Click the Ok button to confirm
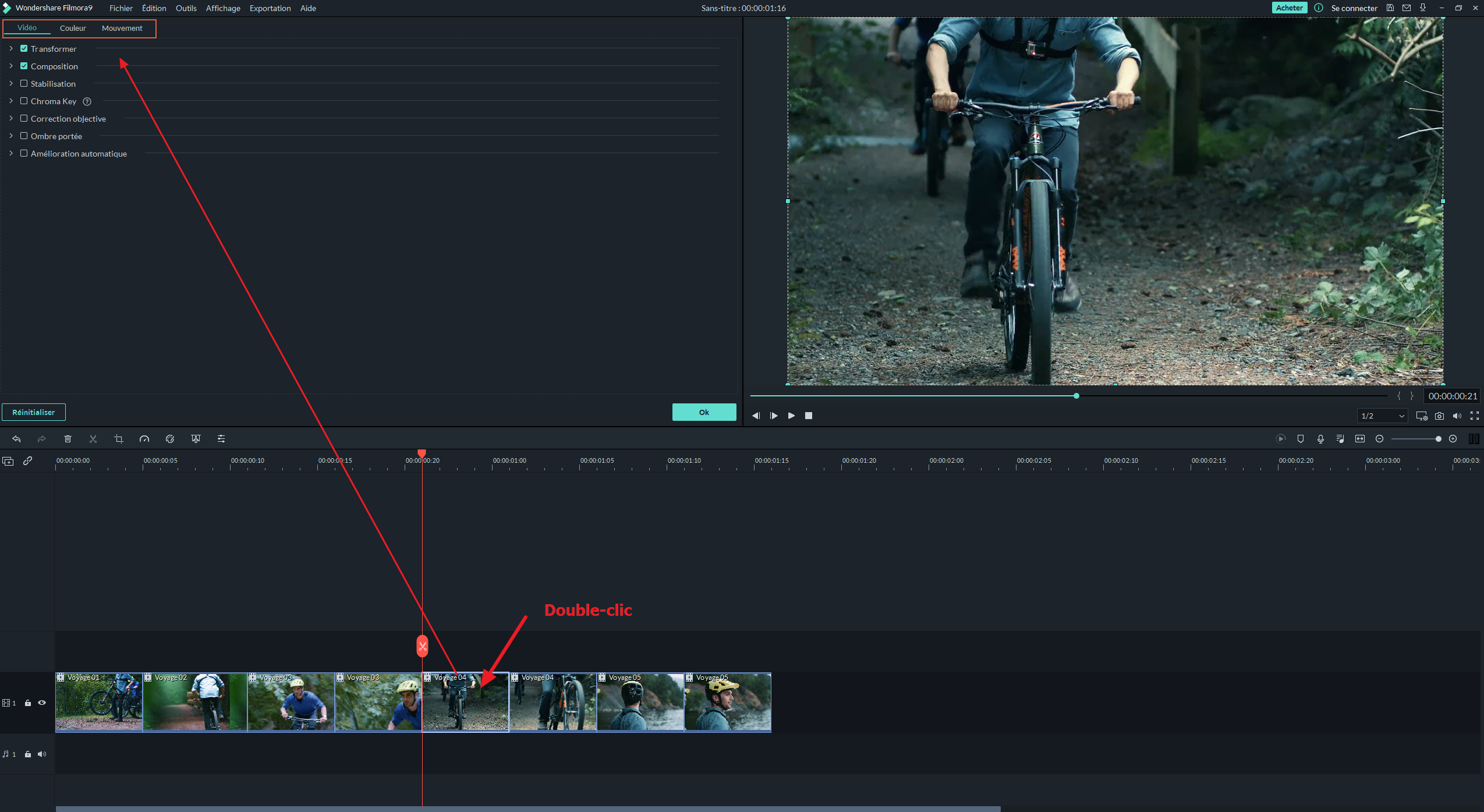The image size is (1484, 812). point(703,412)
